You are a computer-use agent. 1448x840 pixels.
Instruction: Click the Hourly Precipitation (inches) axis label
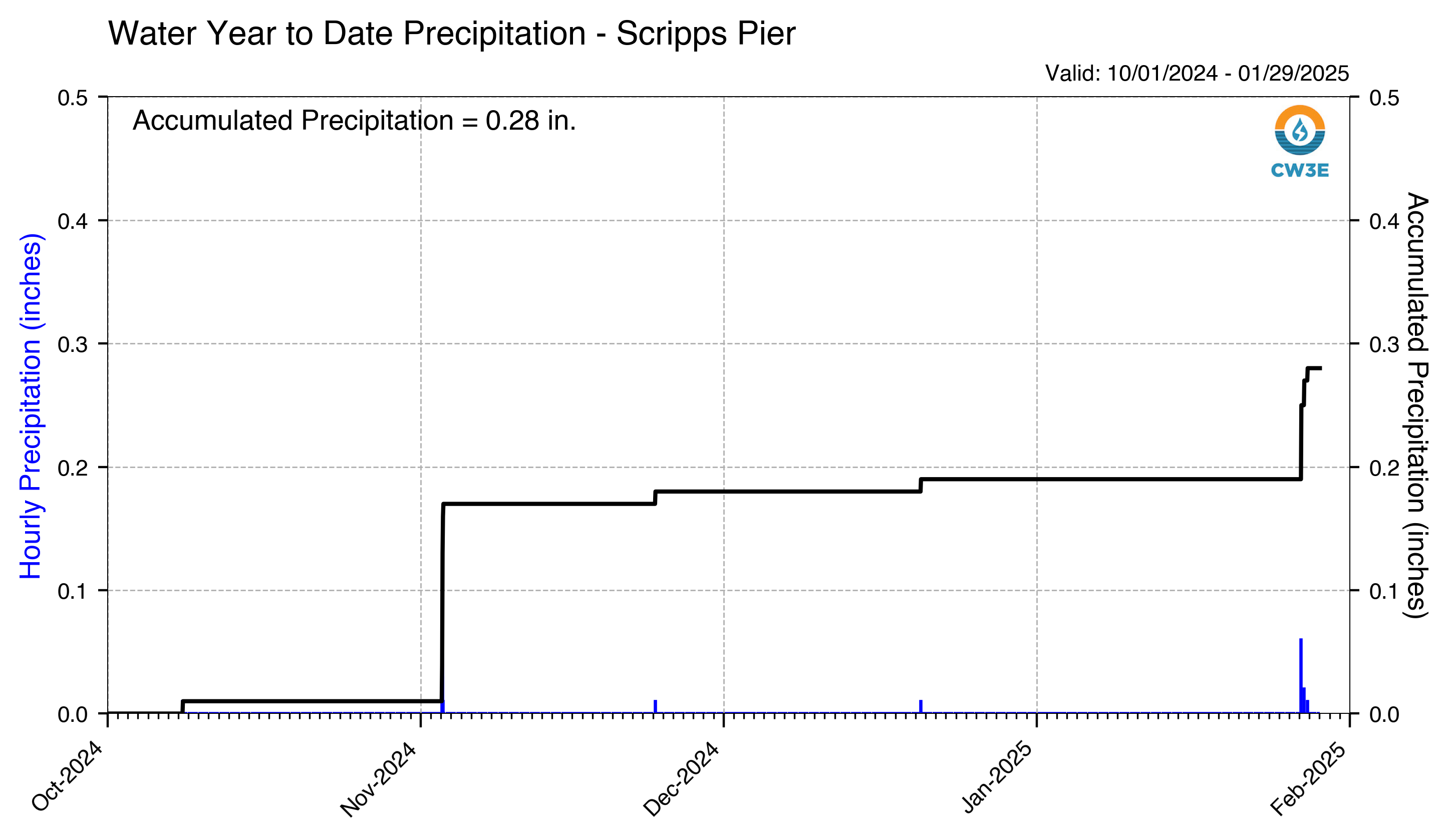[31, 406]
